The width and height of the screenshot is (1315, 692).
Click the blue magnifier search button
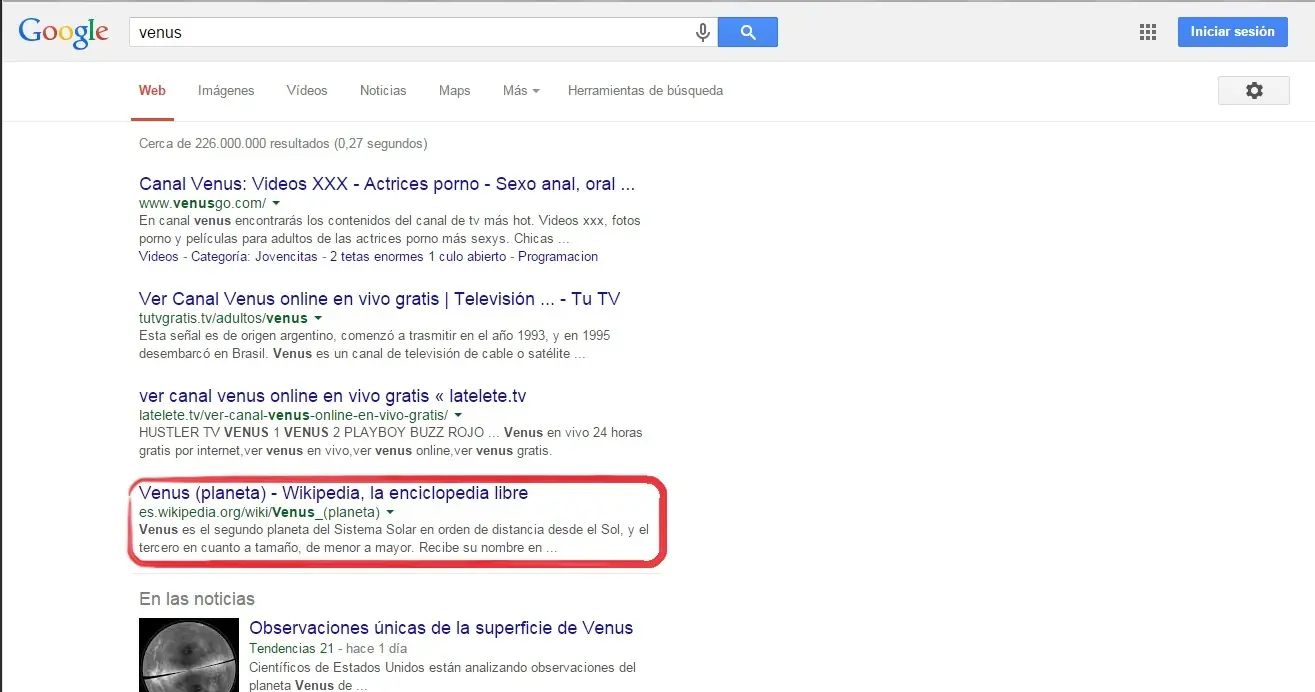(748, 32)
